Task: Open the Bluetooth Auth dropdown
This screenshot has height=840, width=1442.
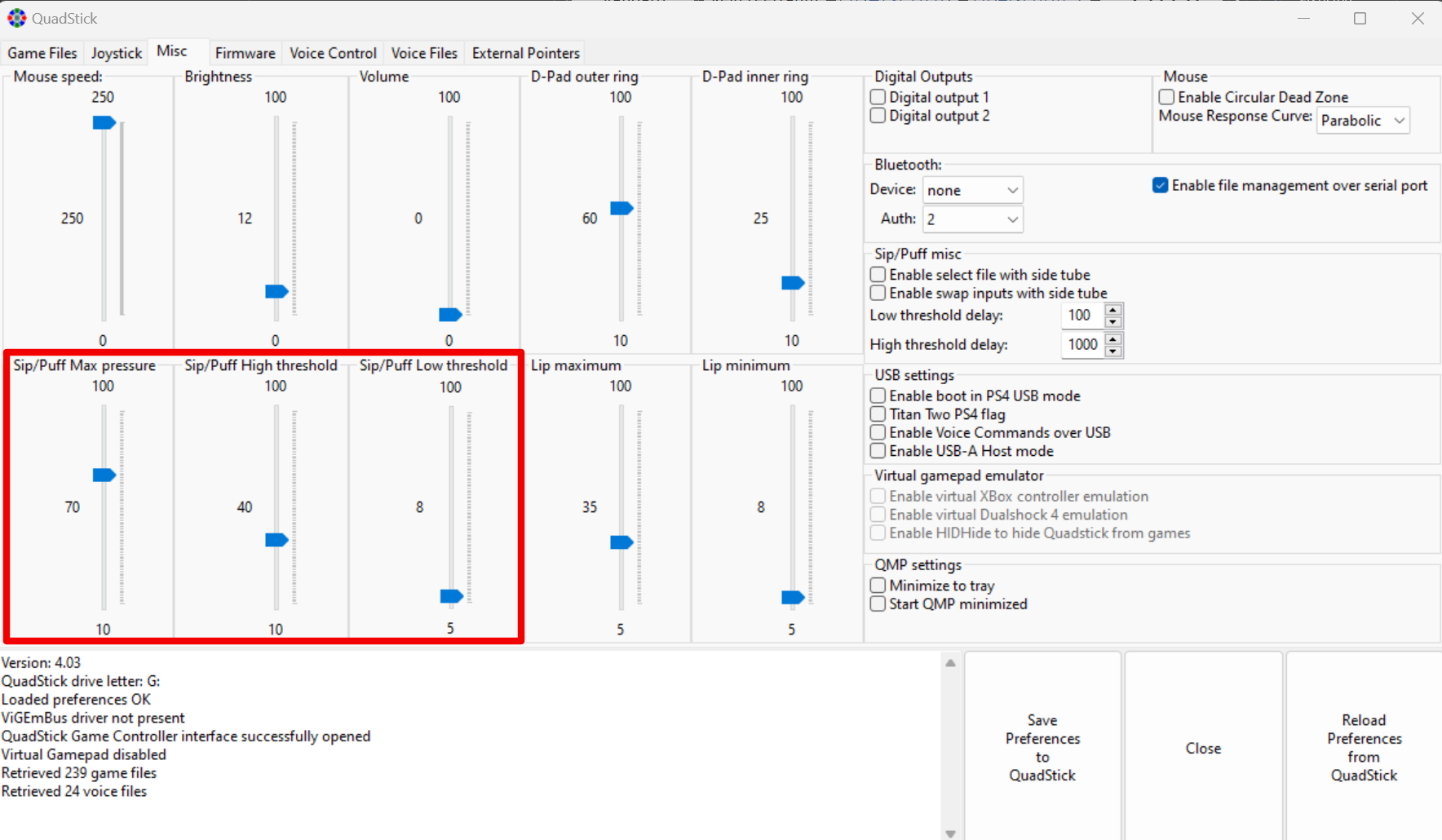Action: [972, 219]
